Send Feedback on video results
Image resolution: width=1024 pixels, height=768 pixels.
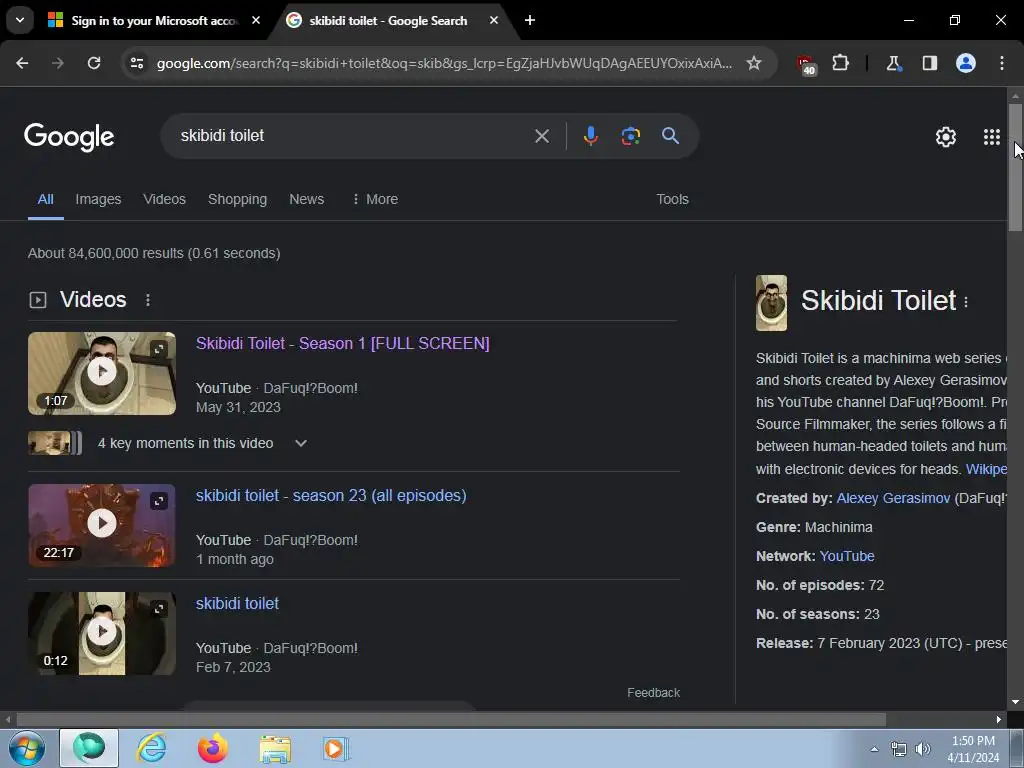653,693
